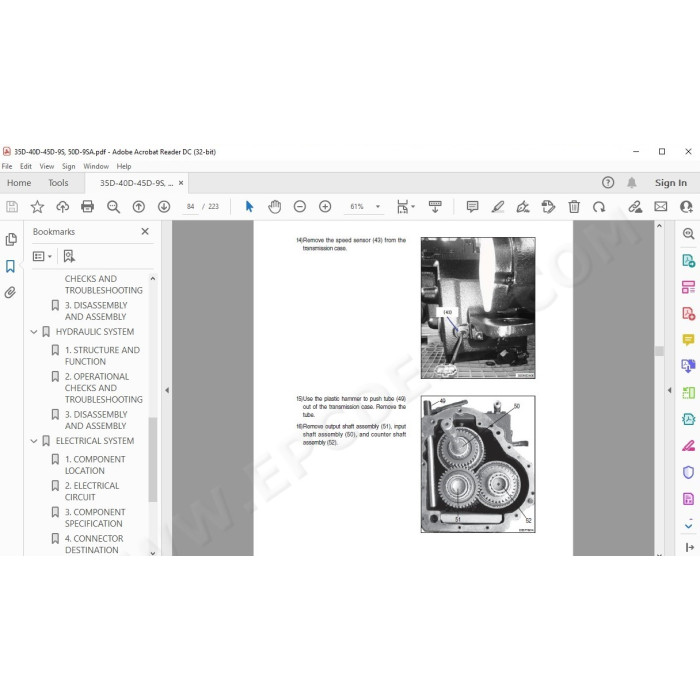Switch to the Tools tab

(58, 183)
